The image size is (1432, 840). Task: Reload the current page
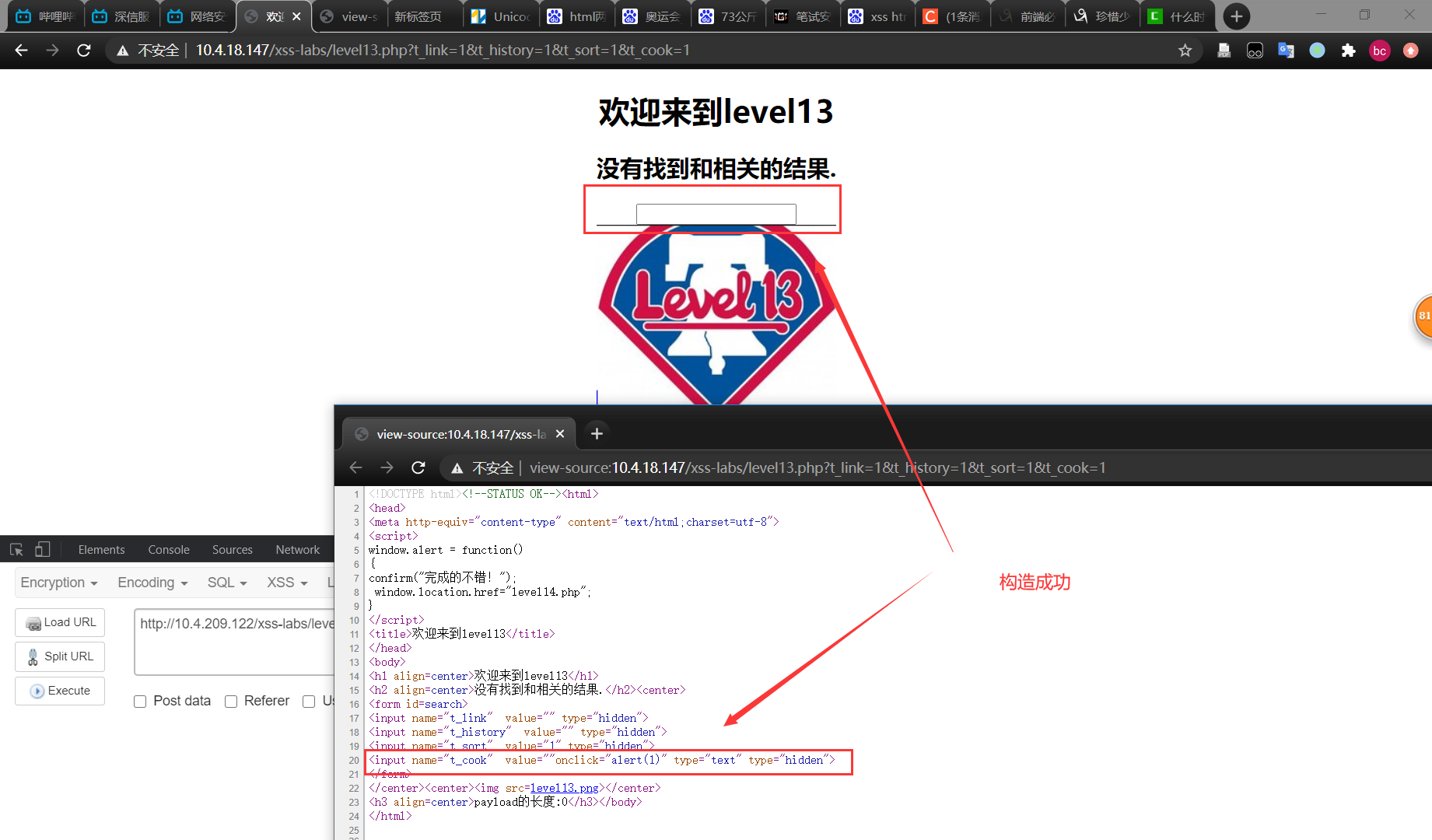pyautogui.click(x=83, y=50)
